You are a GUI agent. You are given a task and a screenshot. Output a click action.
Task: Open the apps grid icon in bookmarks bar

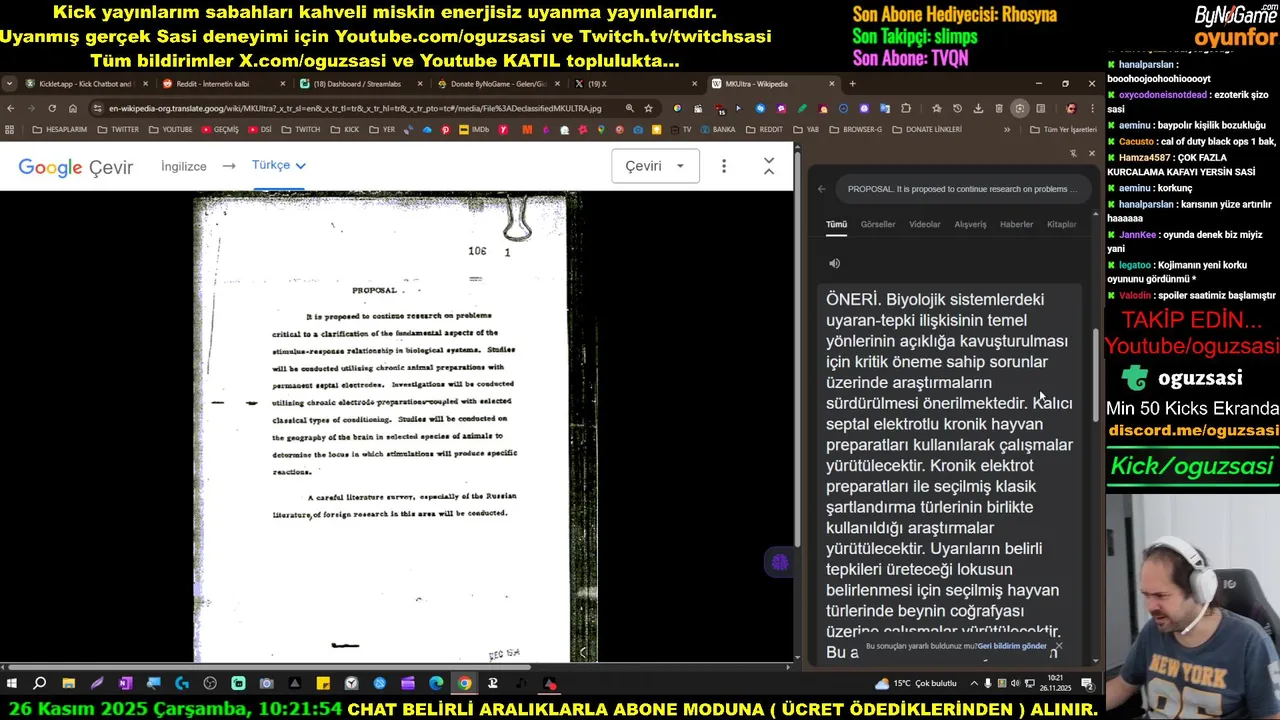pos(10,129)
